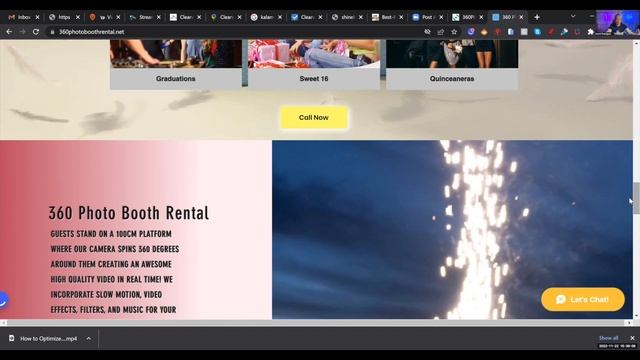Click the 360 Photo Booth Rental heading
Image resolution: width=640 pixels, height=360 pixels.
129,213
